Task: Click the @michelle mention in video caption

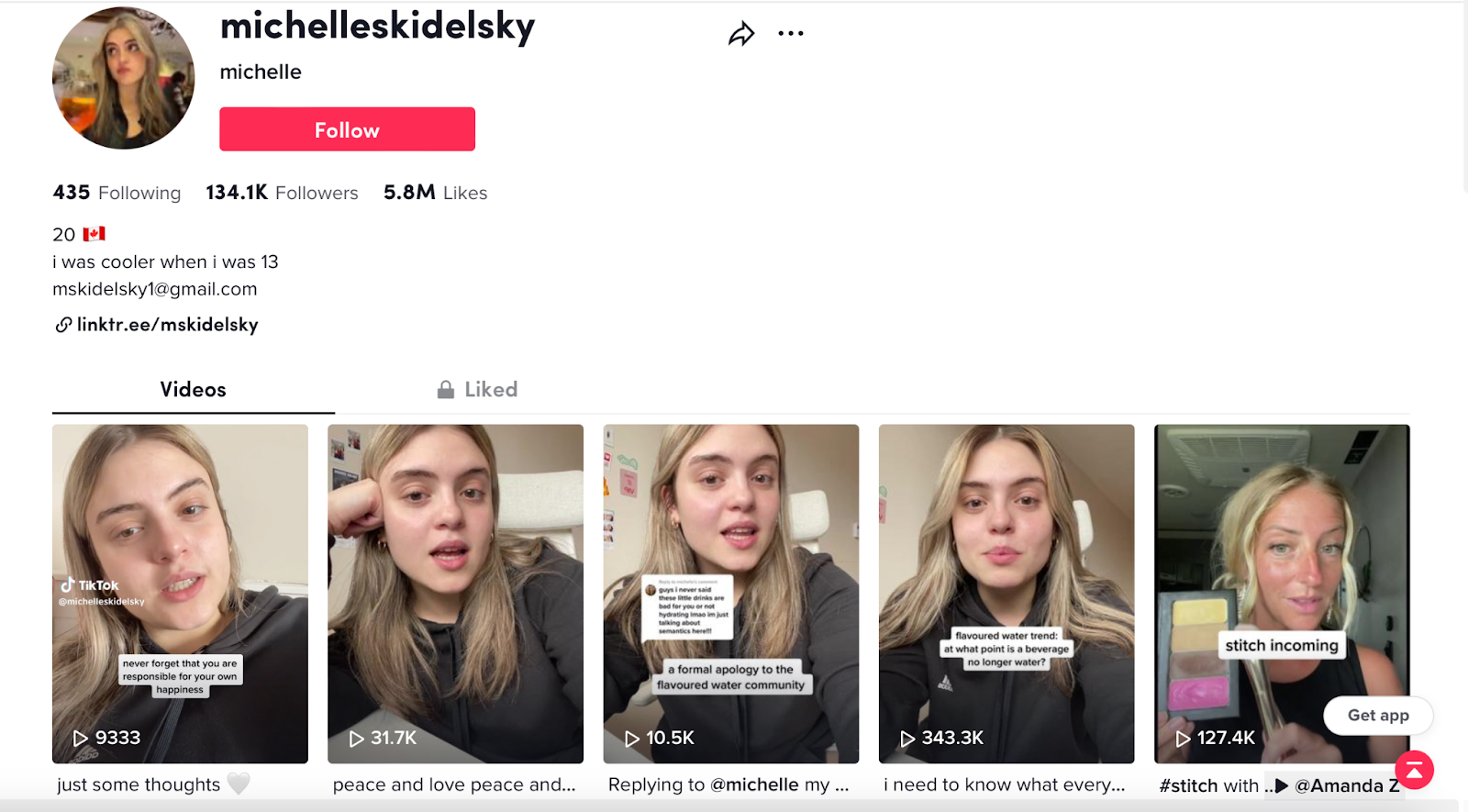Action: (x=754, y=784)
